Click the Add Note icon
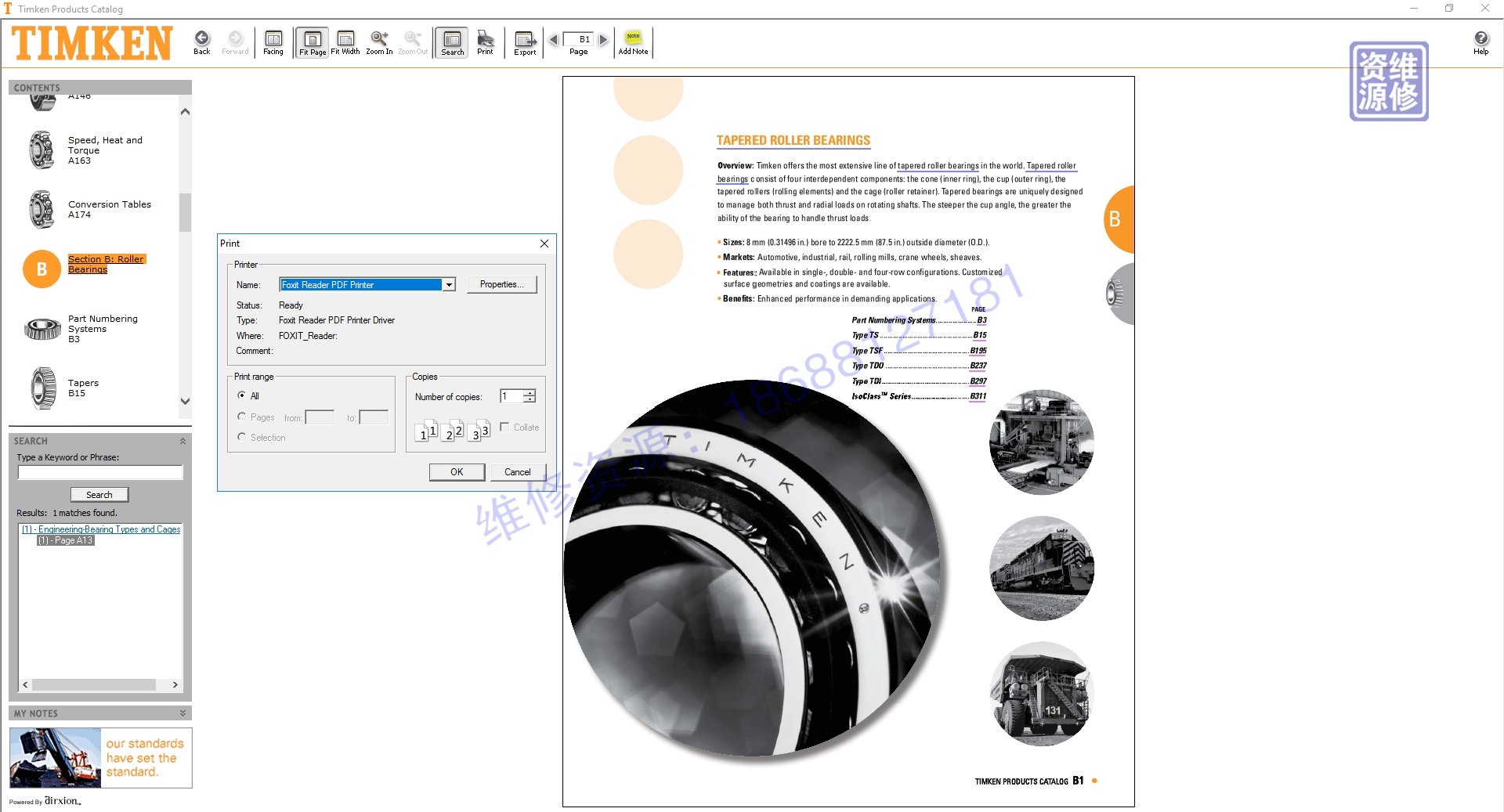The image size is (1504, 812). (x=633, y=39)
